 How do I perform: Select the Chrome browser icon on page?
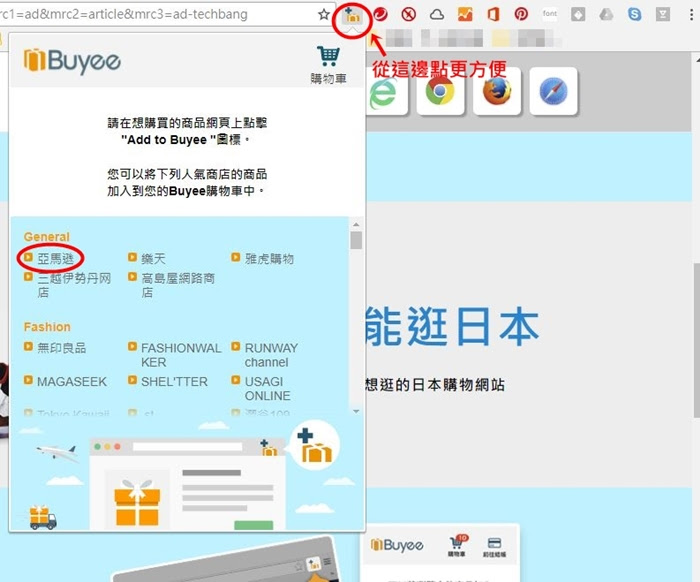[440, 91]
